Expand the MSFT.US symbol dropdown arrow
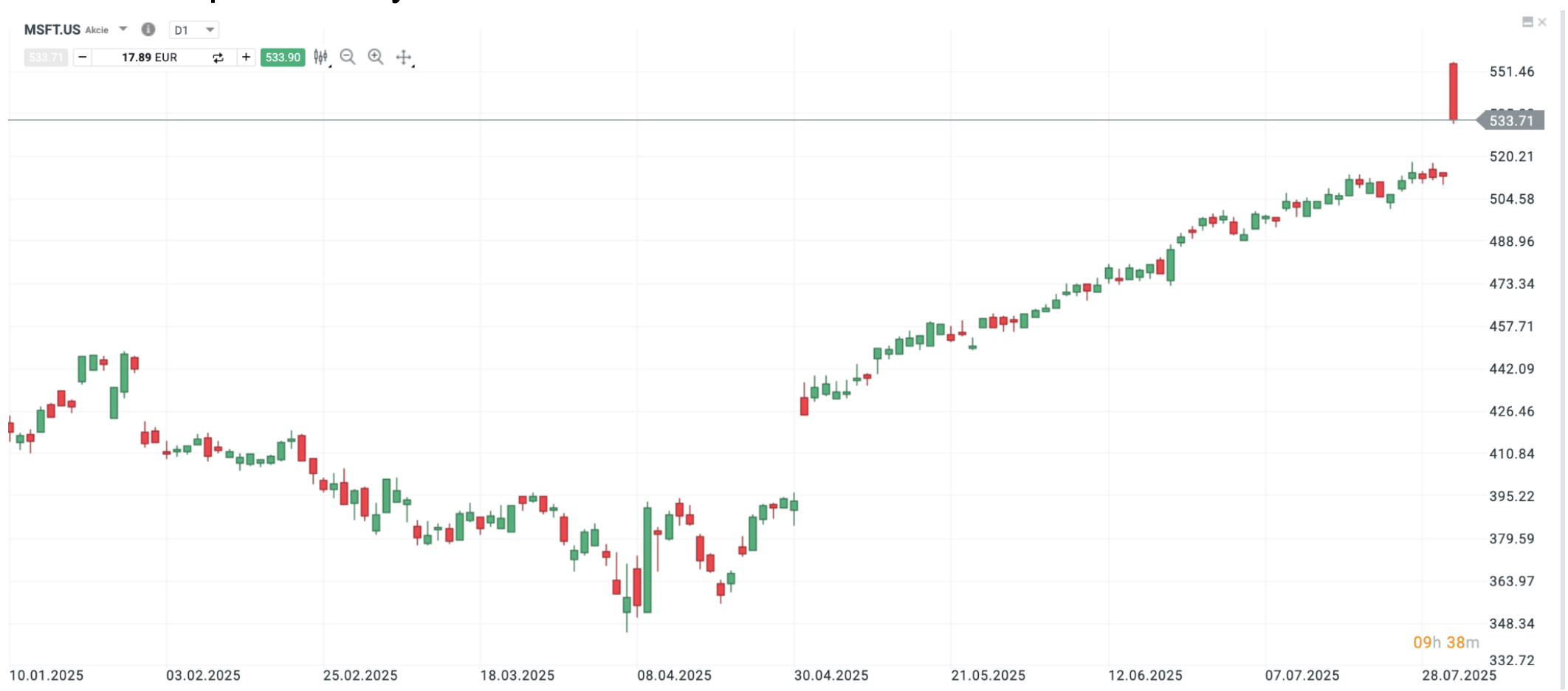This screenshot has height=691, width=1568. click(x=123, y=30)
